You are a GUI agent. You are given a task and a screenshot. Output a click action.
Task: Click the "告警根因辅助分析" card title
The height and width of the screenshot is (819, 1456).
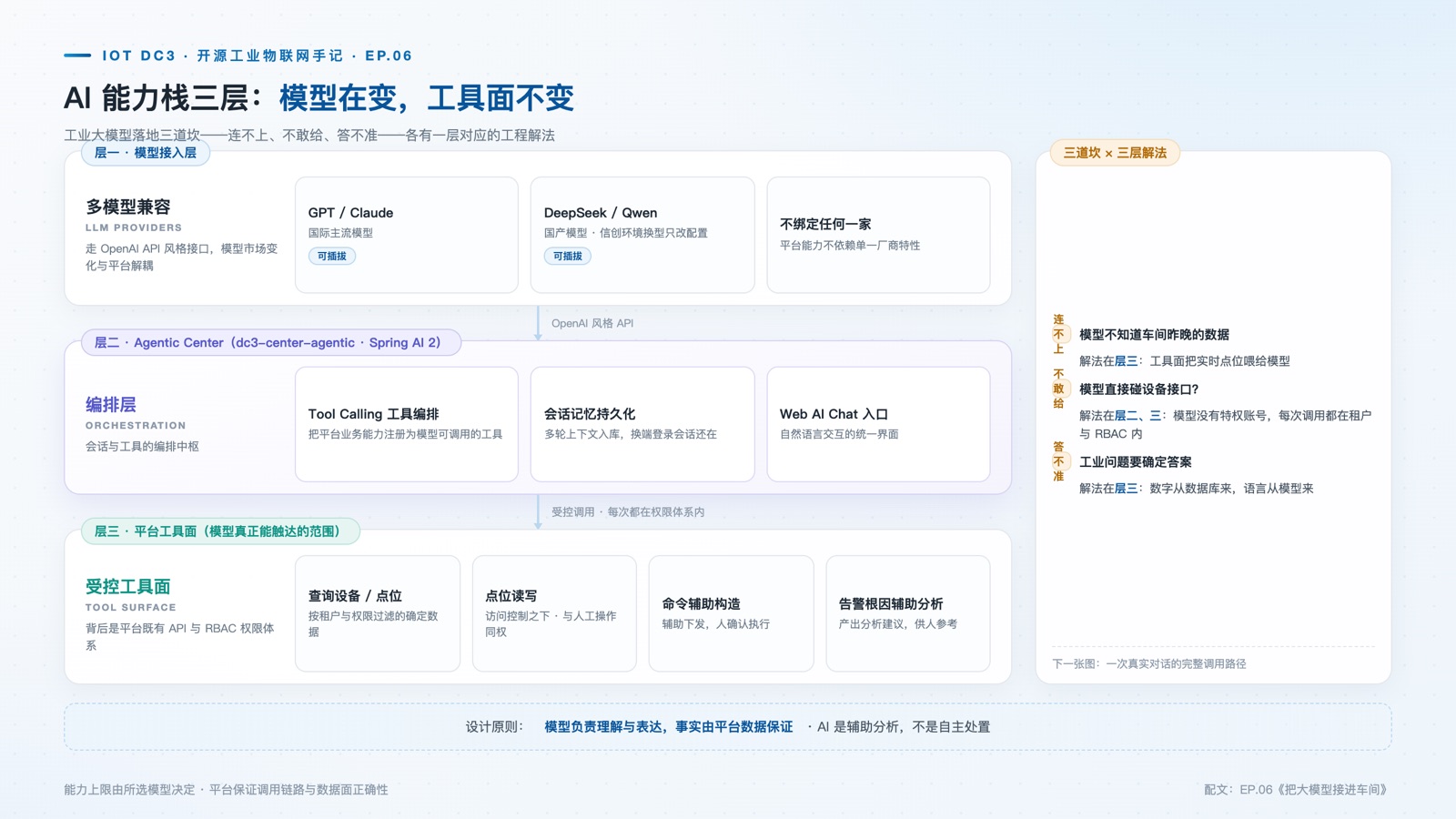coord(891,604)
